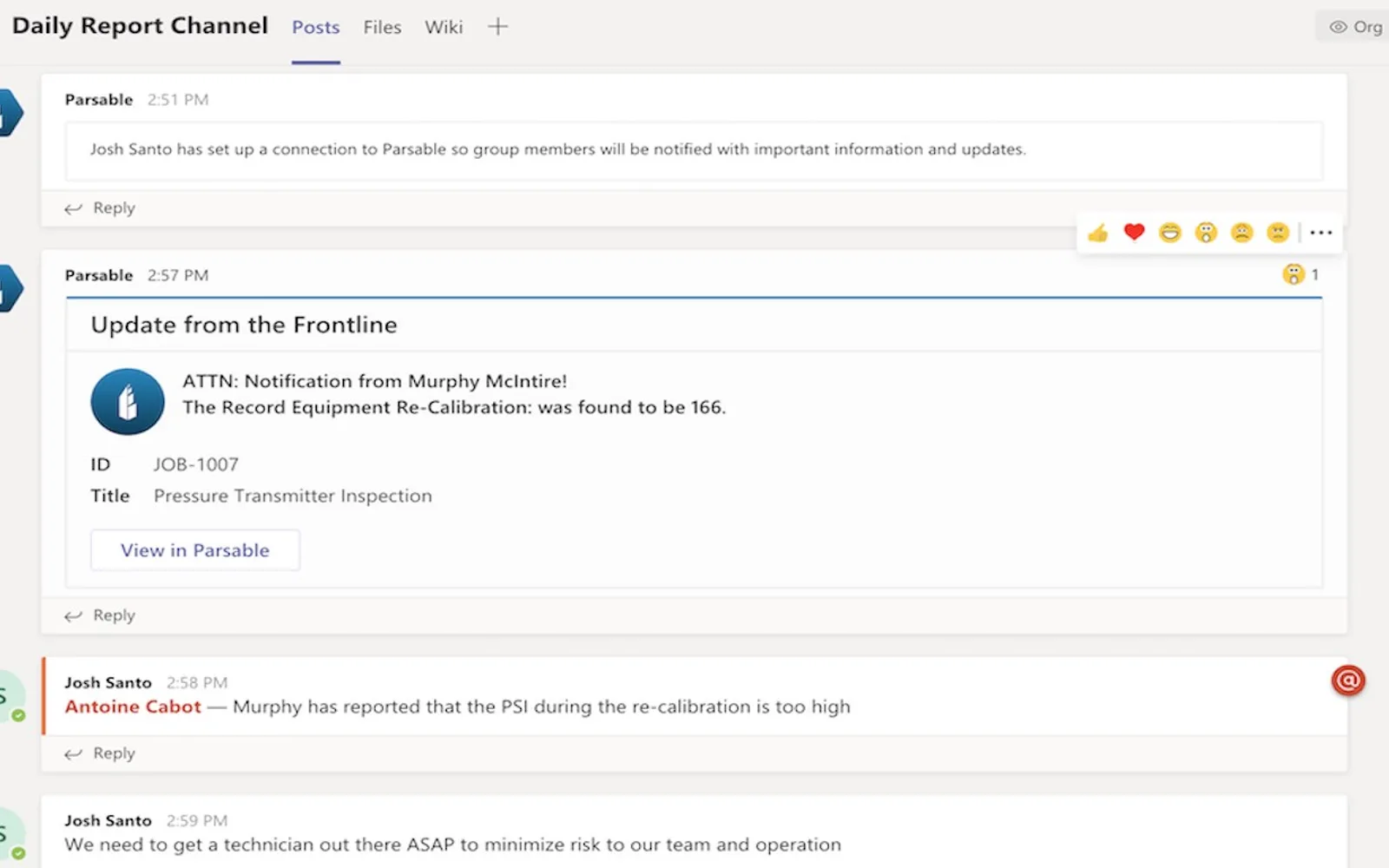Open the Wiki tab

[x=444, y=28]
